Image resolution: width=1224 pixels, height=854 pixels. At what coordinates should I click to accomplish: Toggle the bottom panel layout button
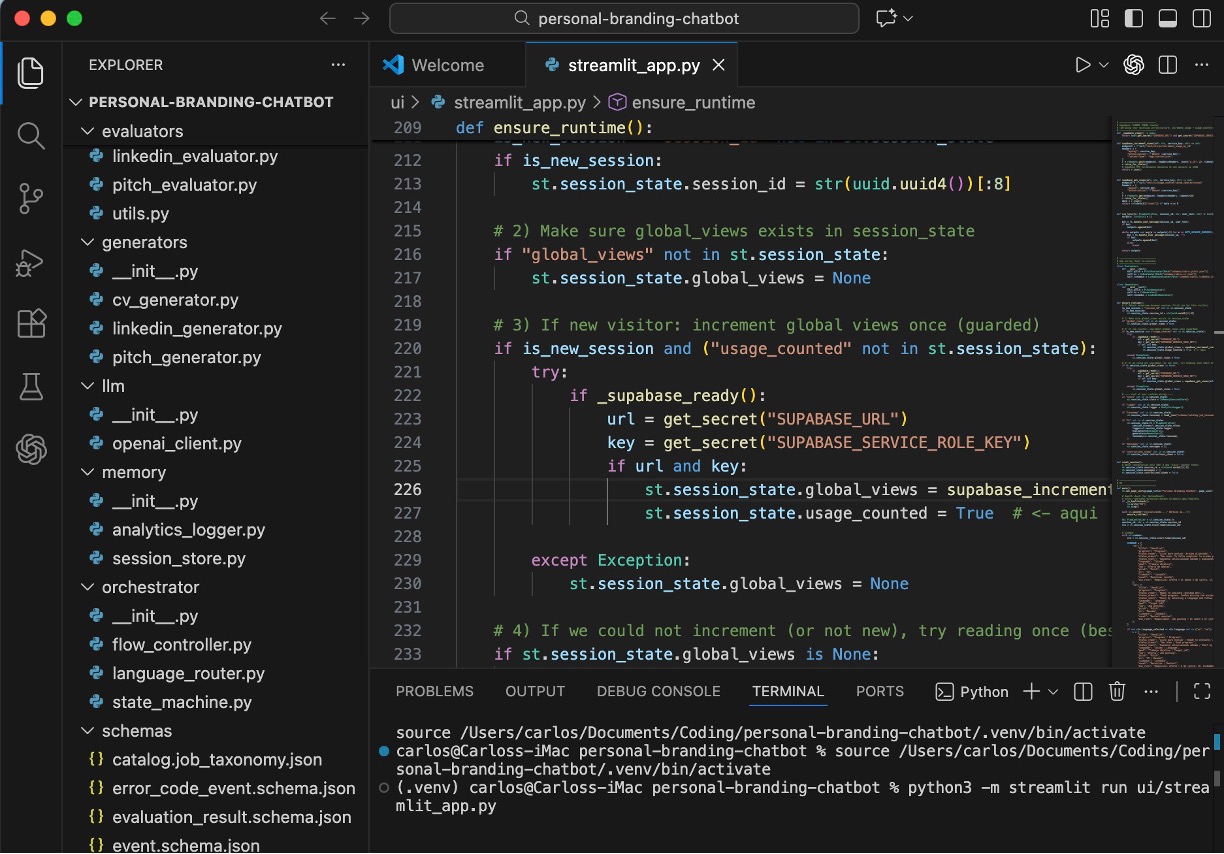tap(1166, 18)
